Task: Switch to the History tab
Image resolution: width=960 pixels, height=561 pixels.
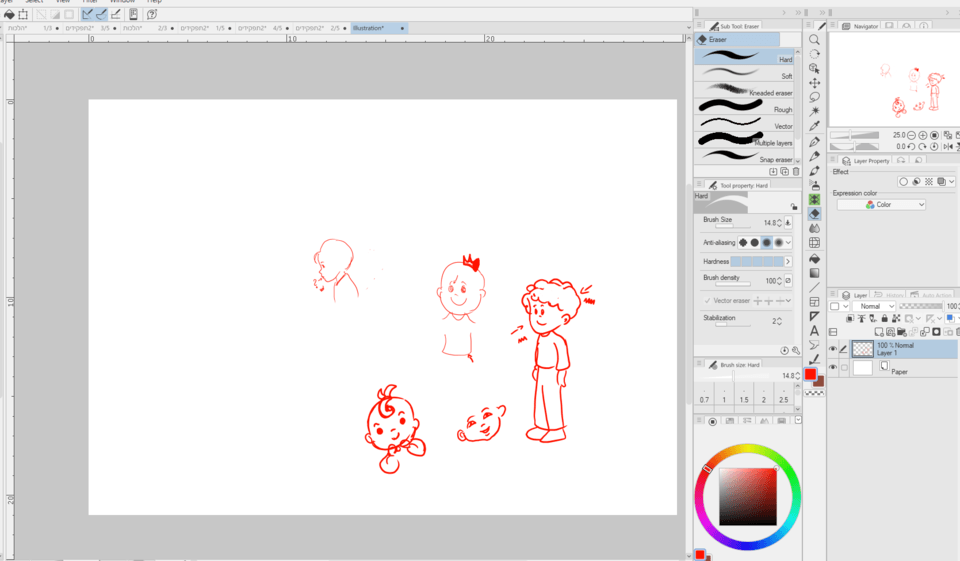Action: click(x=889, y=295)
